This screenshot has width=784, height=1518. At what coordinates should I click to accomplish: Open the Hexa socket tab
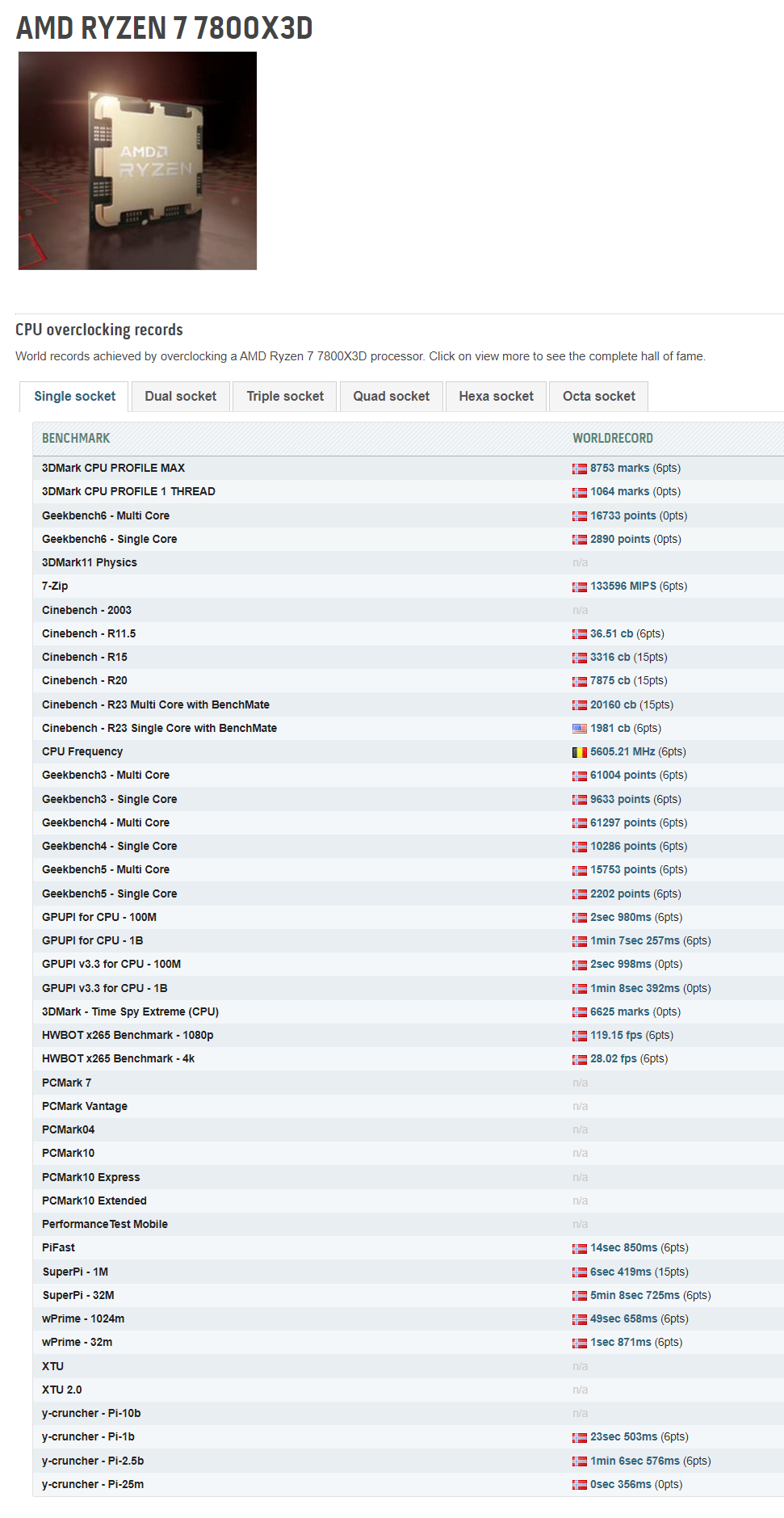pos(497,396)
